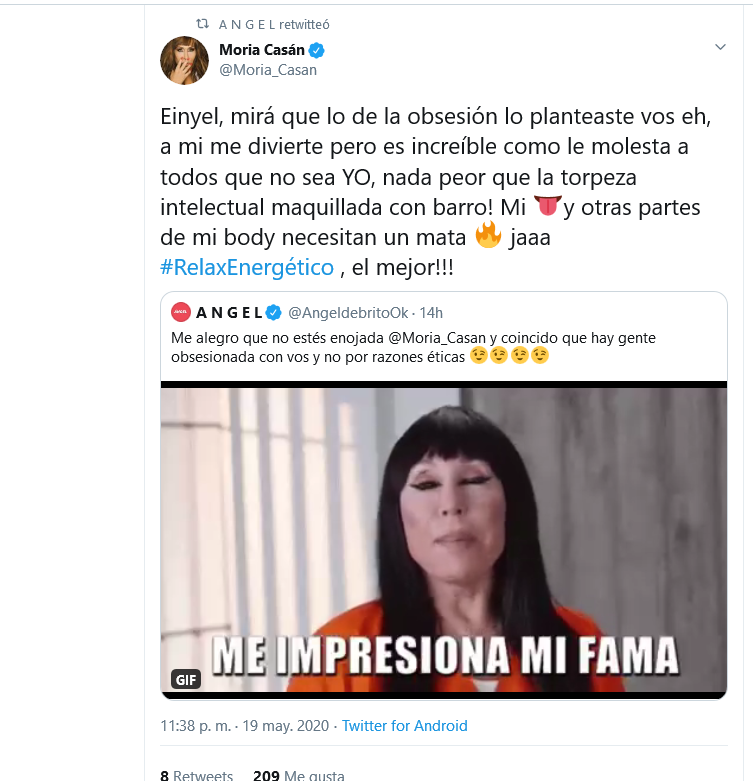753x781 pixels.
Task: Click the retweet icon beside ANGEL retwitteó
Action: pyautogui.click(x=202, y=24)
